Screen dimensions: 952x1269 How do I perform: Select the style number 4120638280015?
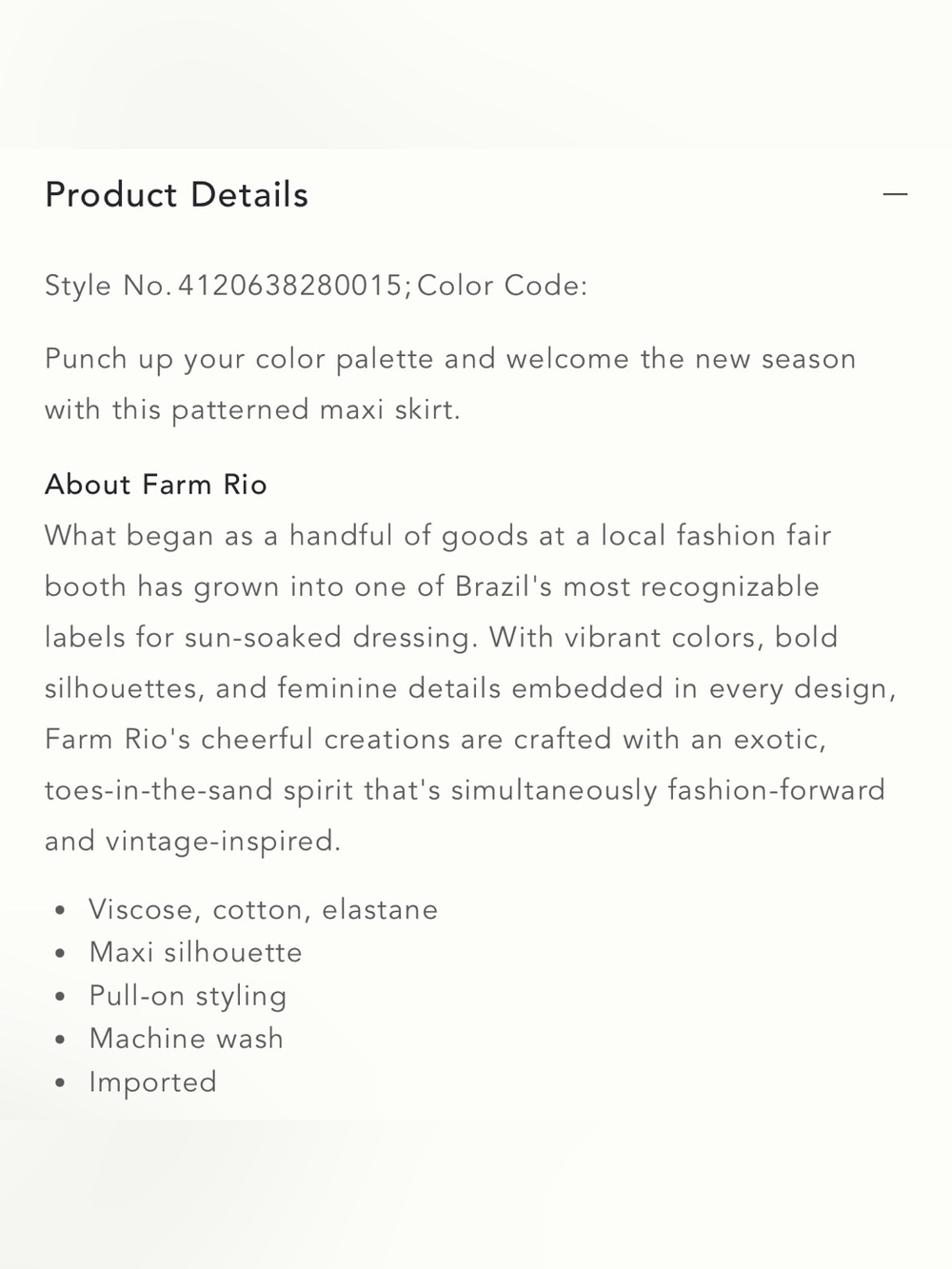tap(290, 286)
